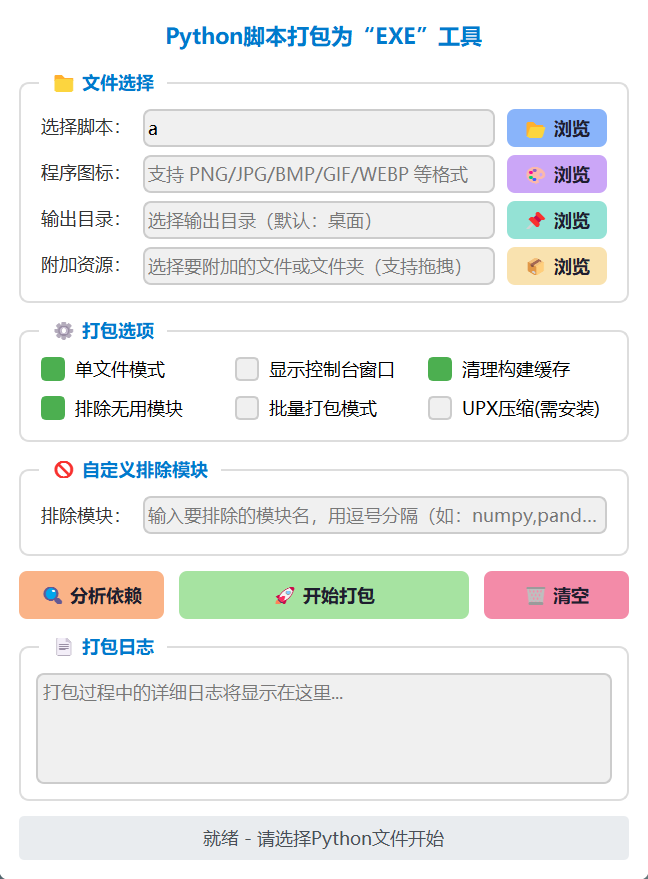The width and height of the screenshot is (648, 879).
Task: Focus the 排除模块 text input
Action: point(374,515)
